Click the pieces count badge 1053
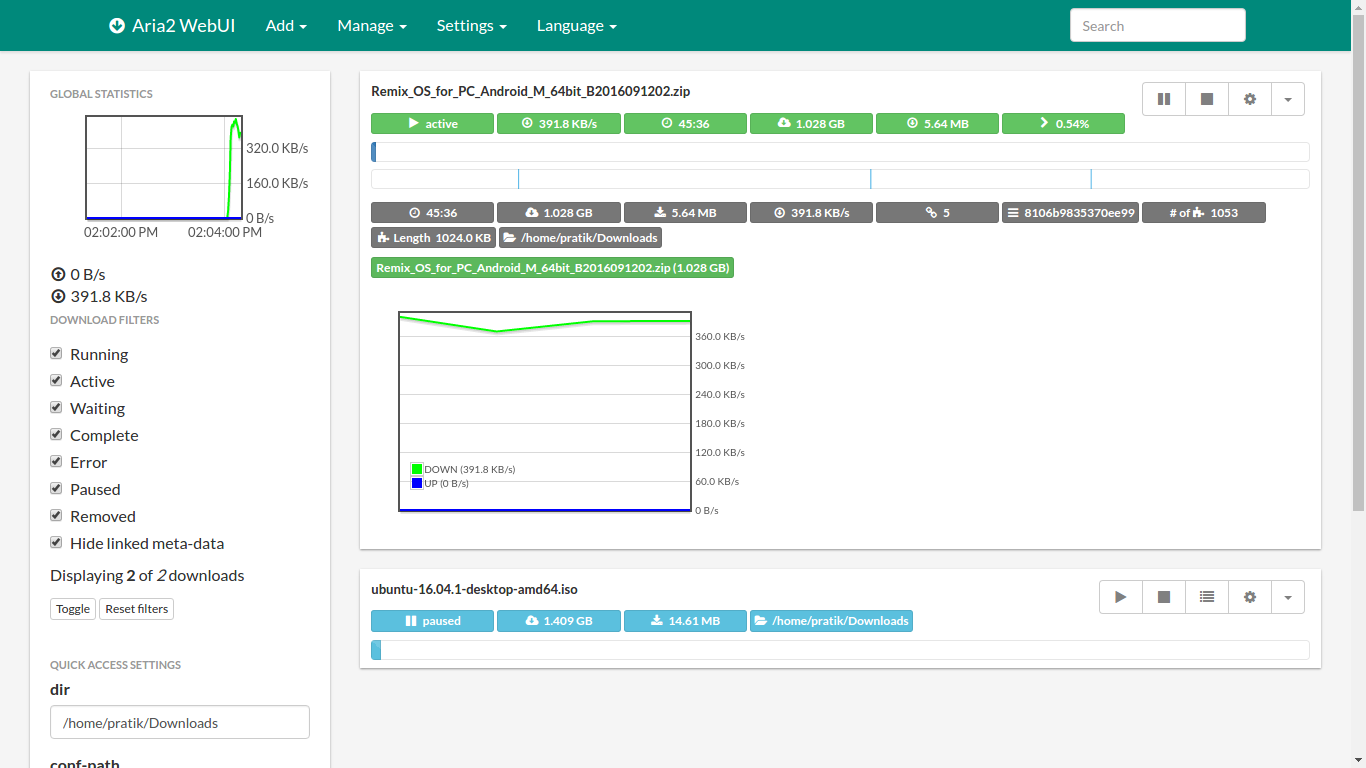Viewport: 1366px width, 768px height. pyautogui.click(x=1204, y=213)
